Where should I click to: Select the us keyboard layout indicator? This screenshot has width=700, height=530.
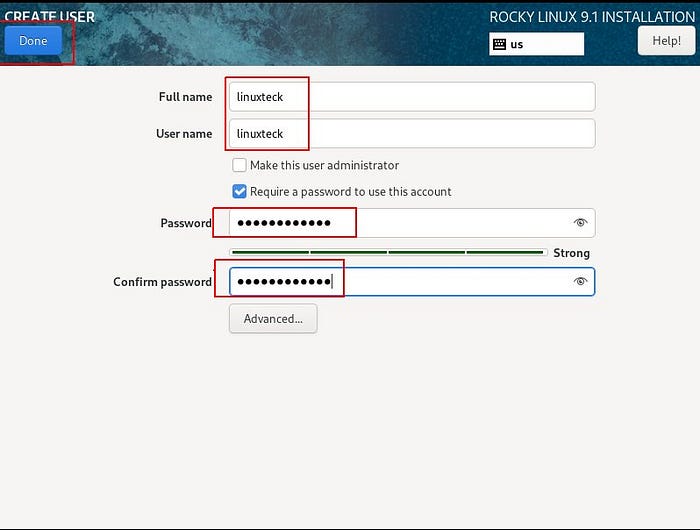(536, 44)
